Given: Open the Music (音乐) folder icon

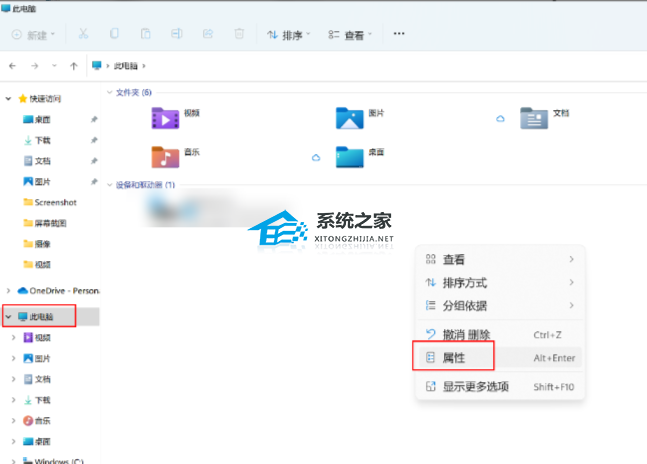Looking at the screenshot, I should coord(165,157).
